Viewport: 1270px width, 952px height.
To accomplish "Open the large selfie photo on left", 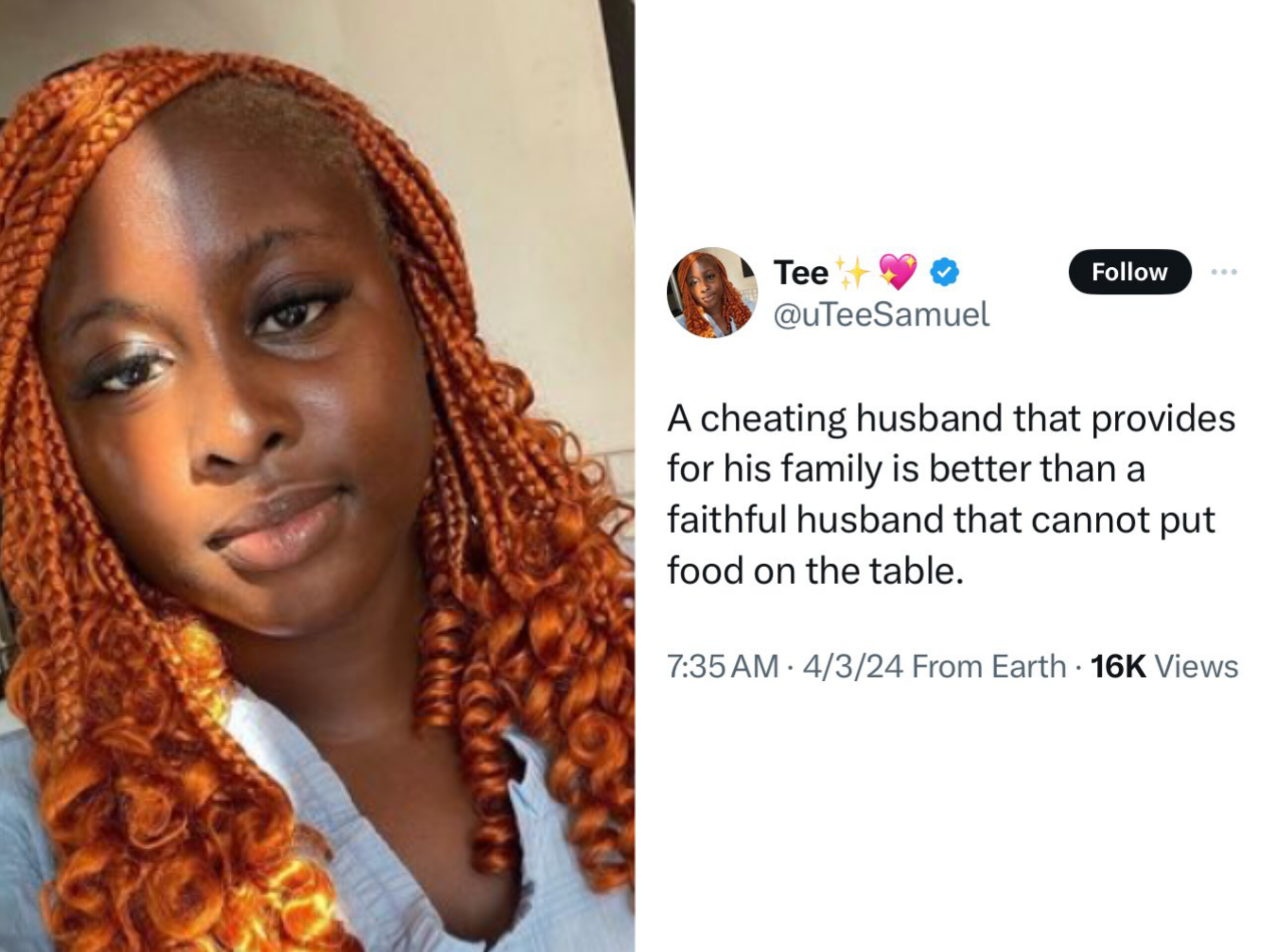I will coord(317,476).
